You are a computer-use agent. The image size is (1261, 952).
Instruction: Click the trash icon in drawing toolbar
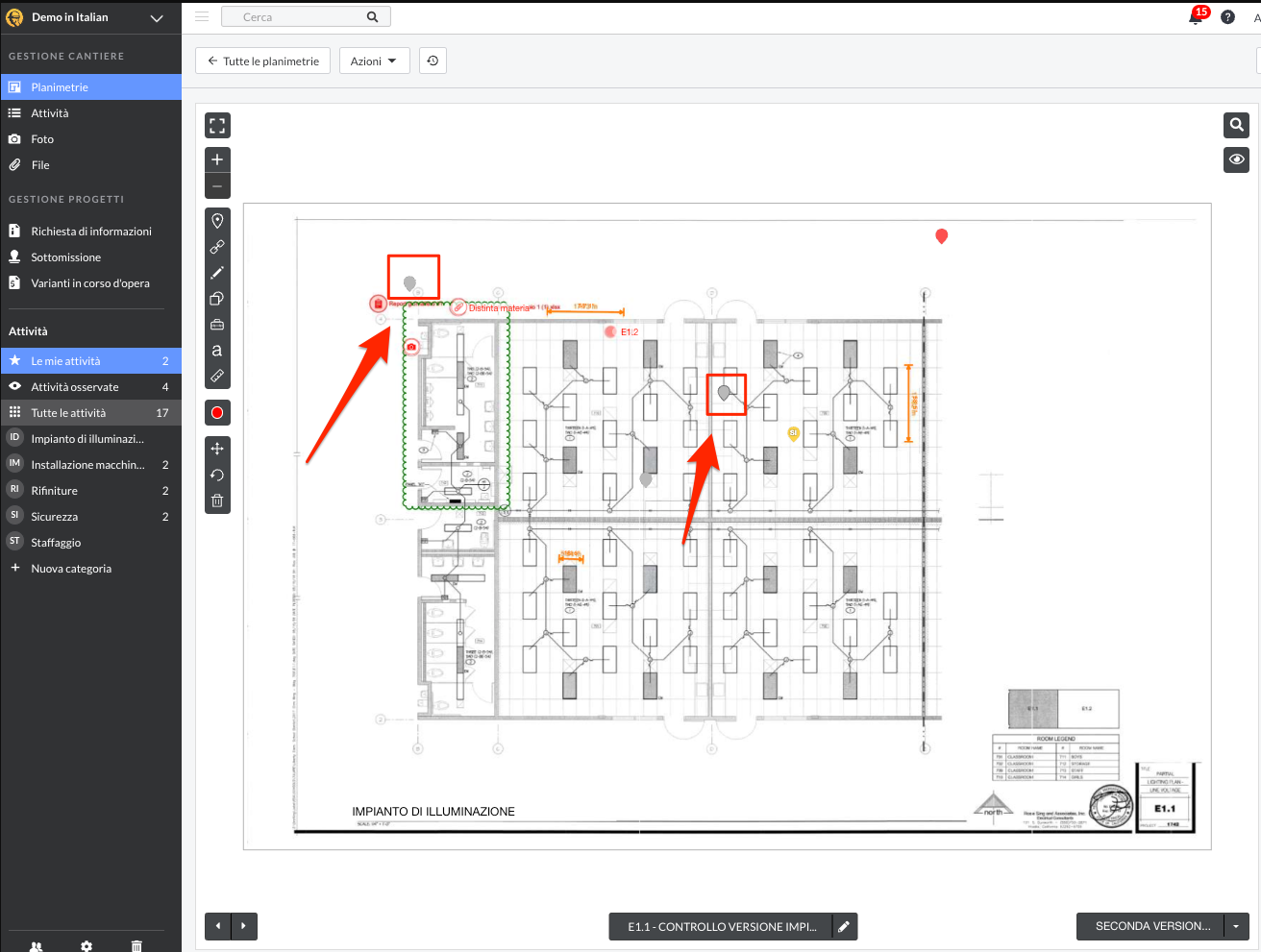pos(217,500)
